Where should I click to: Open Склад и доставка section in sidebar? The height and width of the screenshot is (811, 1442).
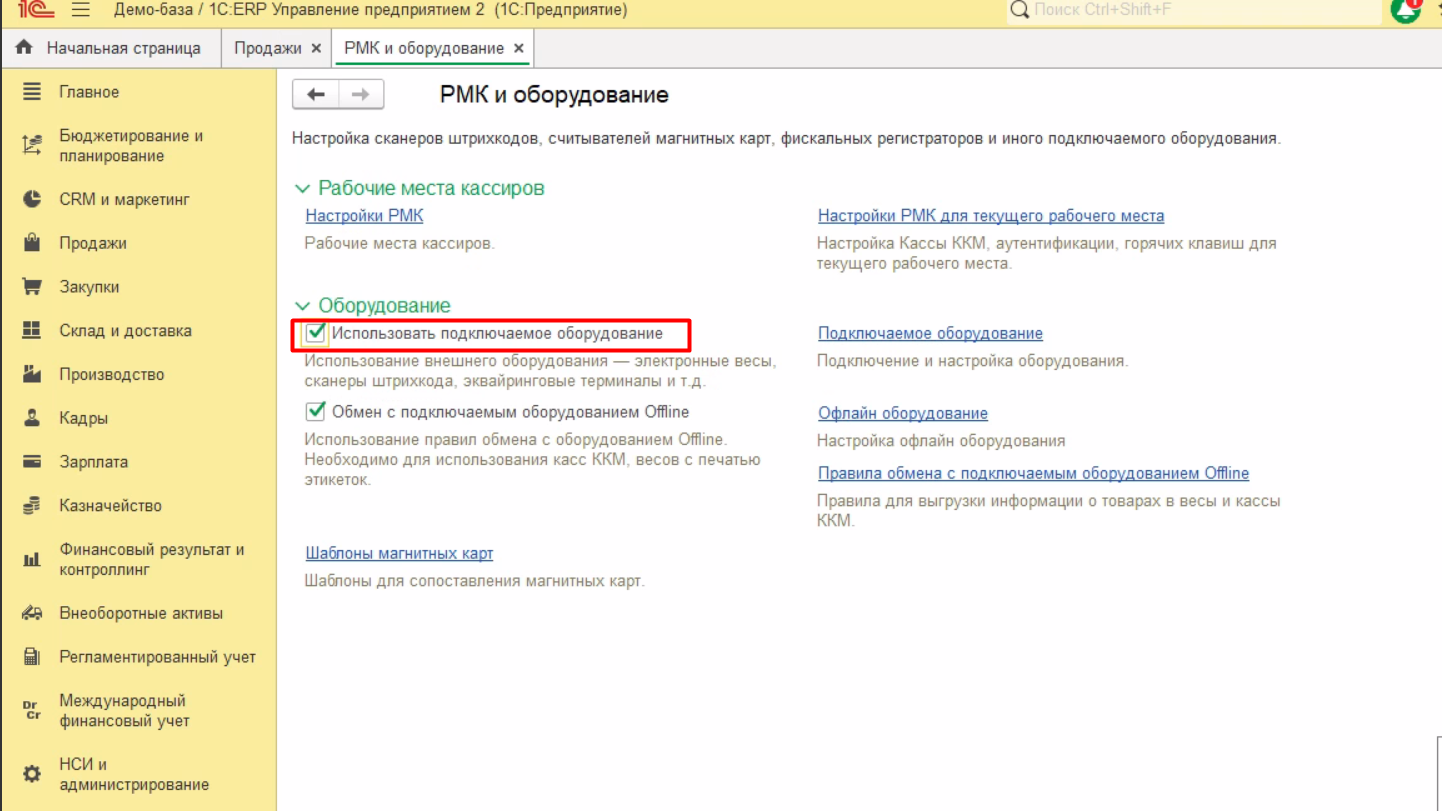click(125, 331)
